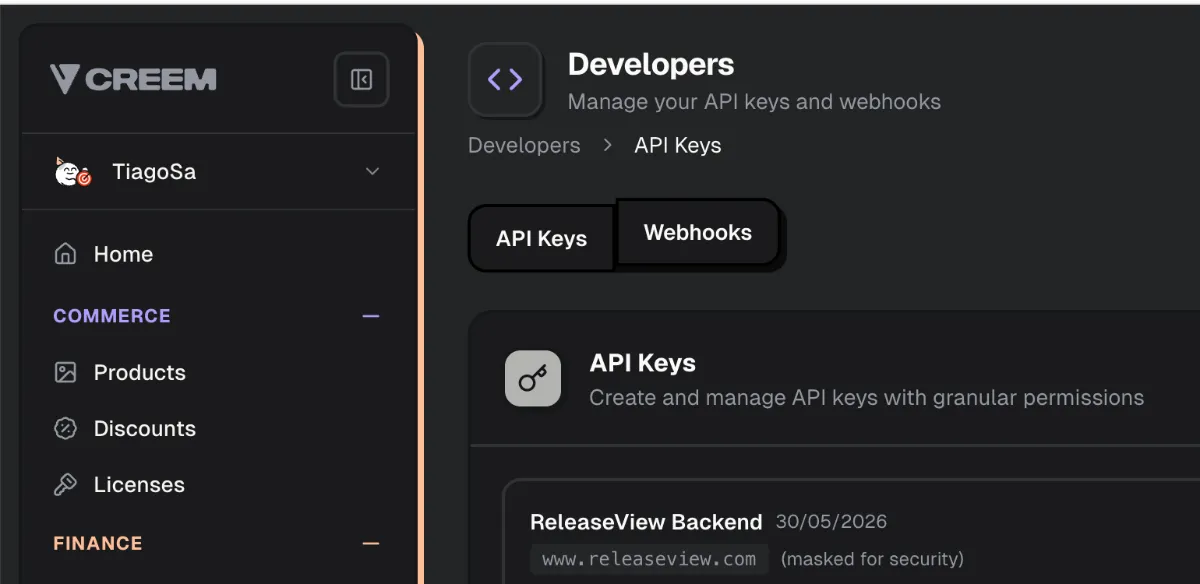The width and height of the screenshot is (1200, 584).
Task: Click the Finance section heading
Action: [x=98, y=544]
